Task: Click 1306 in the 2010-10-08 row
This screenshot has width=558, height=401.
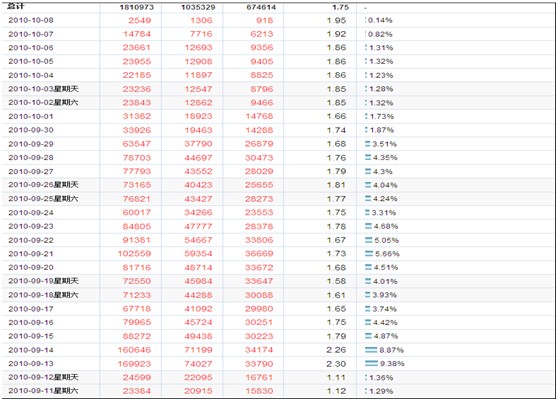Action: click(201, 20)
